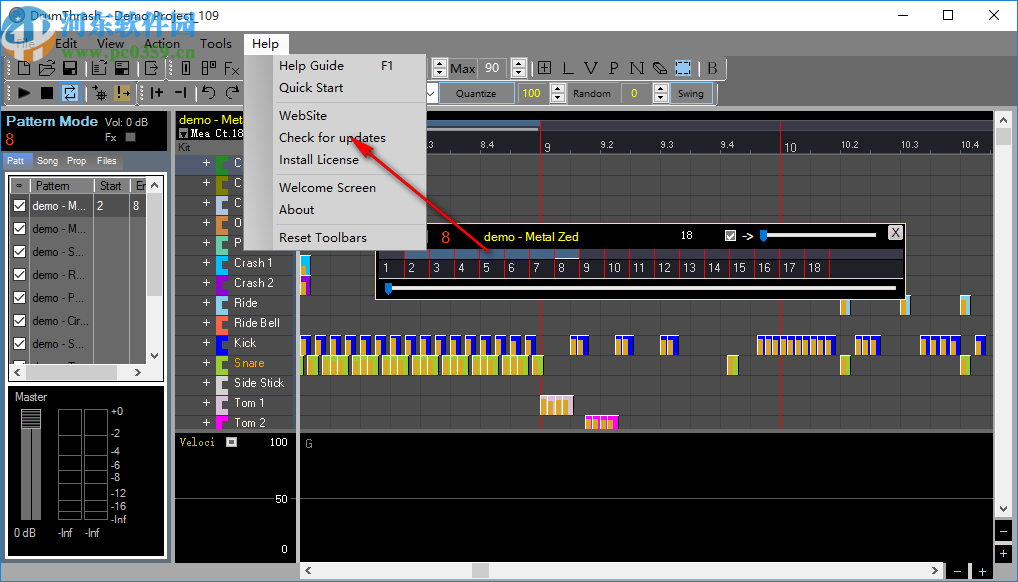The height and width of the screenshot is (582, 1018).
Task: Toggle the checkbox in the Metal Zed popup
Action: (730, 236)
